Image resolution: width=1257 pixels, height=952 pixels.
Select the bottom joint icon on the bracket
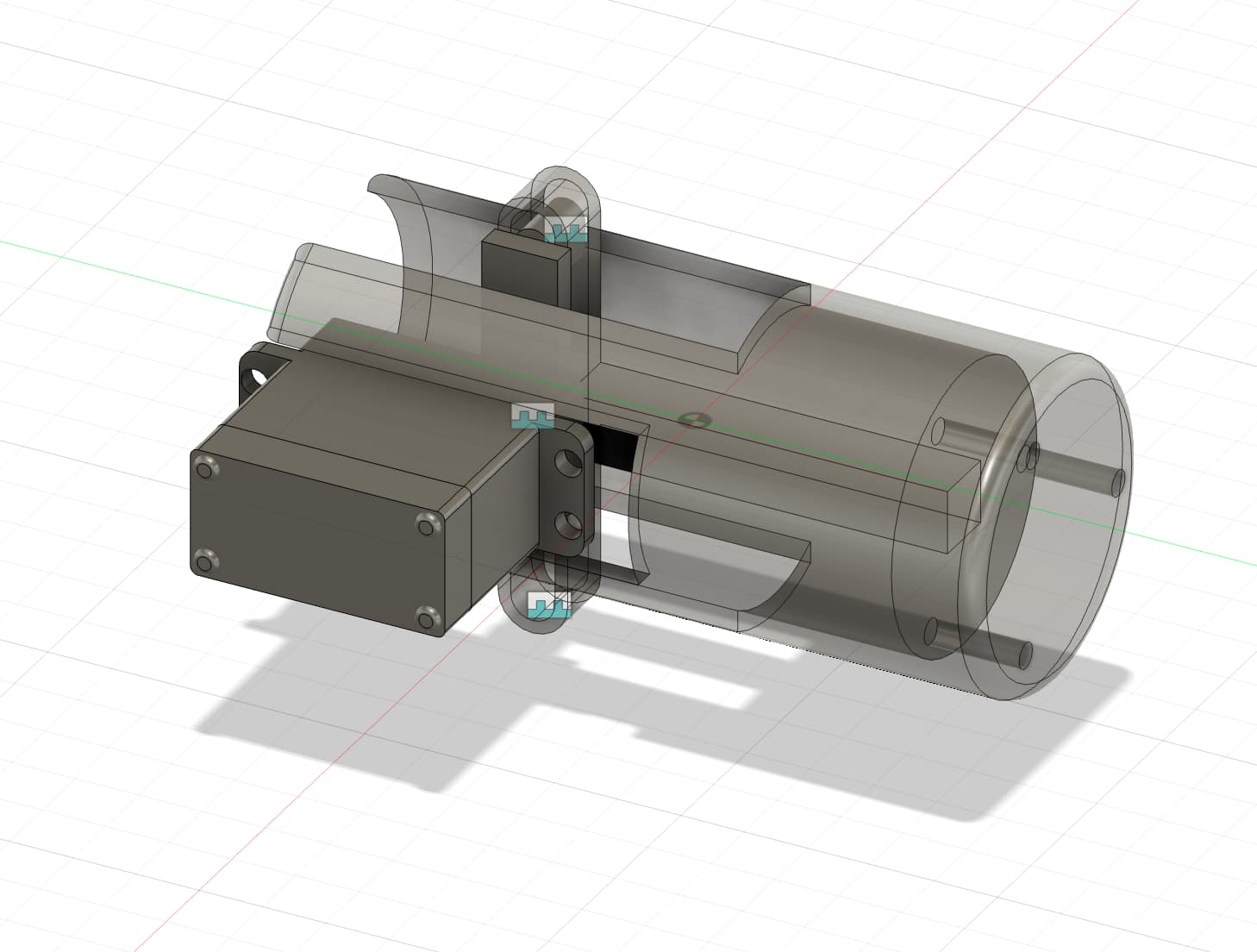click(x=549, y=604)
